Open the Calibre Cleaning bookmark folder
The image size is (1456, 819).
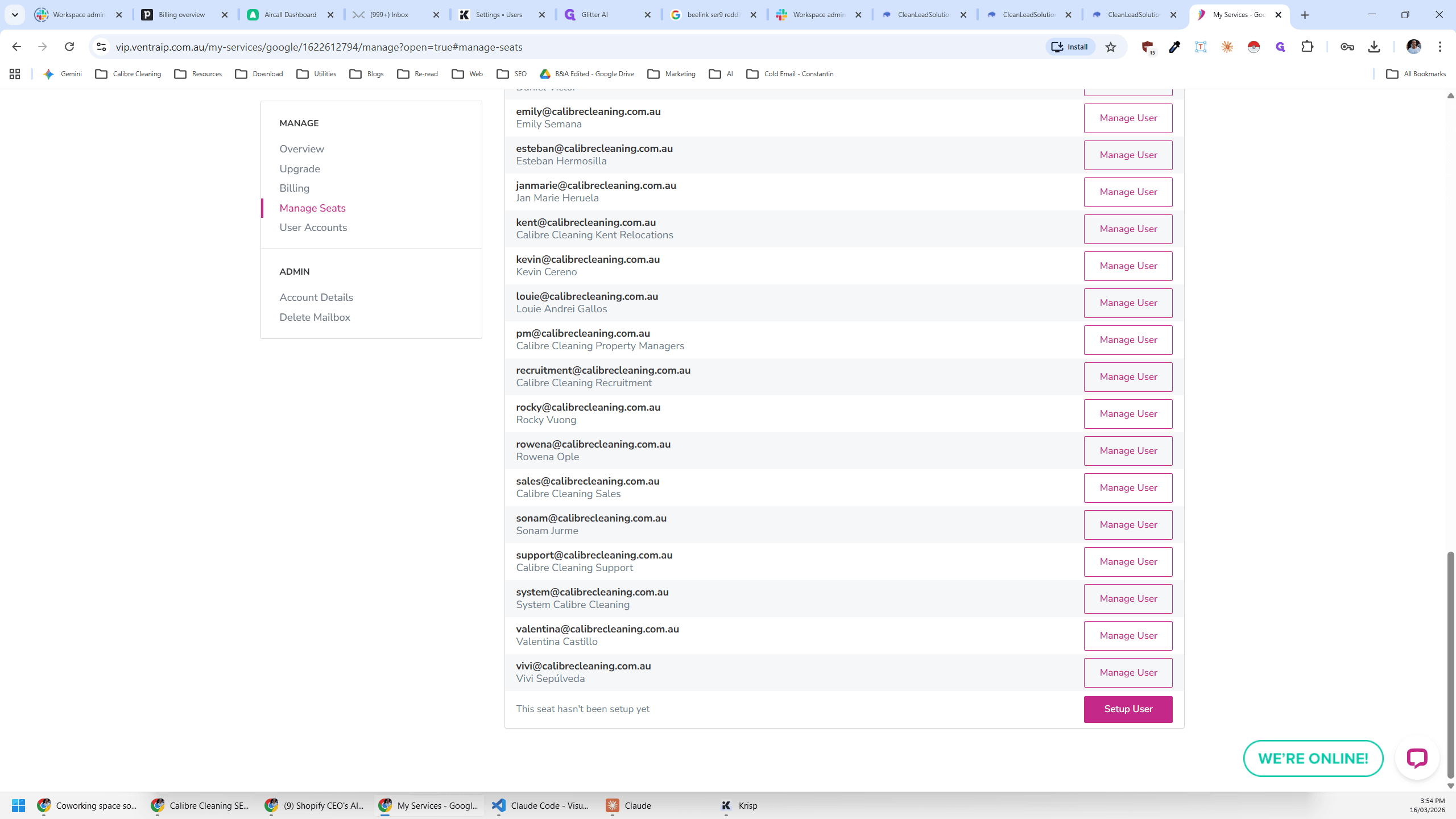(129, 74)
